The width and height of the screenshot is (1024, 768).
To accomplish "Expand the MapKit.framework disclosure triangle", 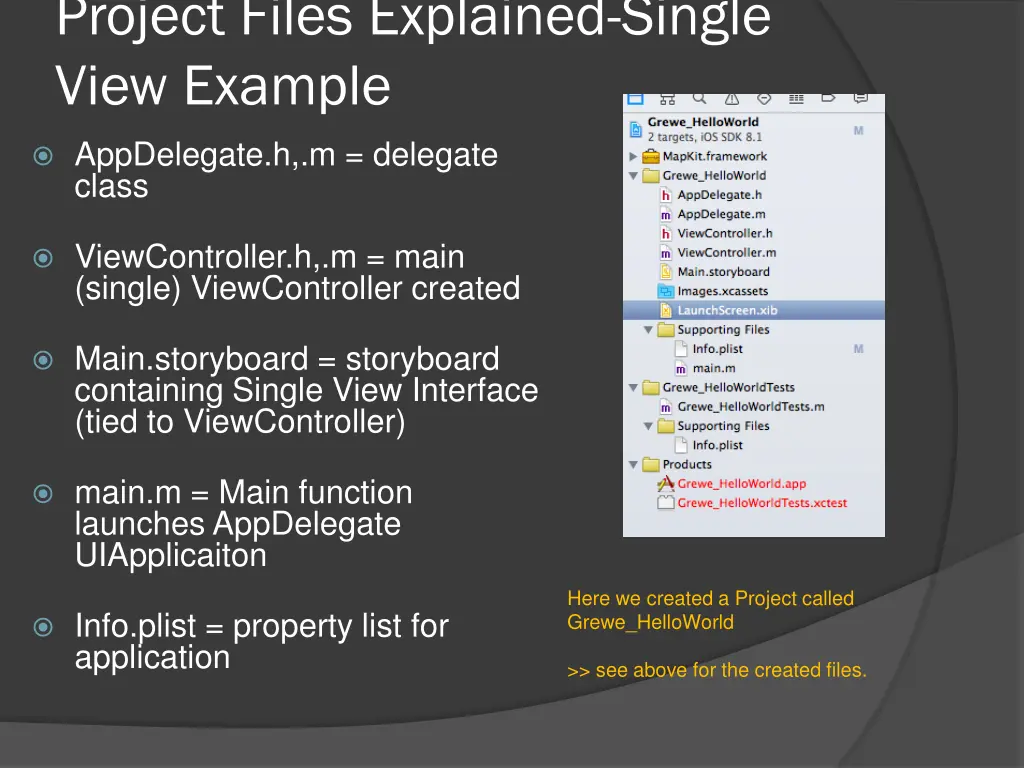I will pos(633,156).
